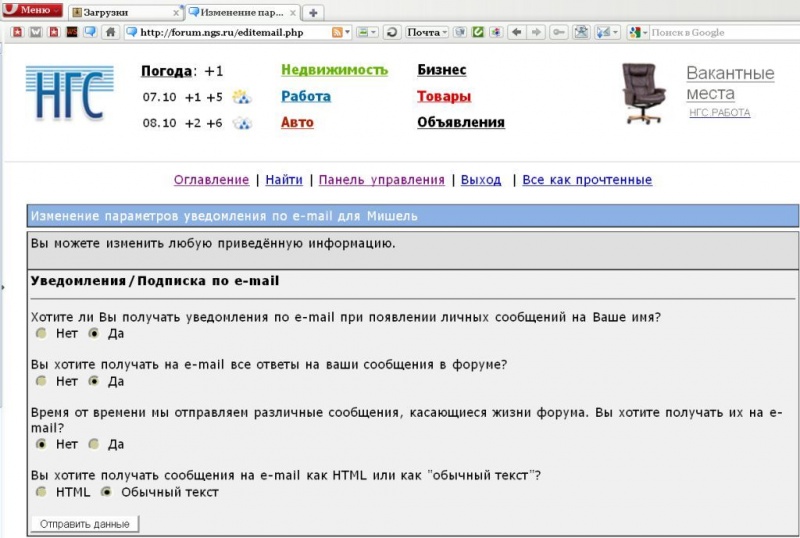800x538 pixels.
Task: Open the Google search engine selector dropdown
Action: pyautogui.click(x=637, y=32)
